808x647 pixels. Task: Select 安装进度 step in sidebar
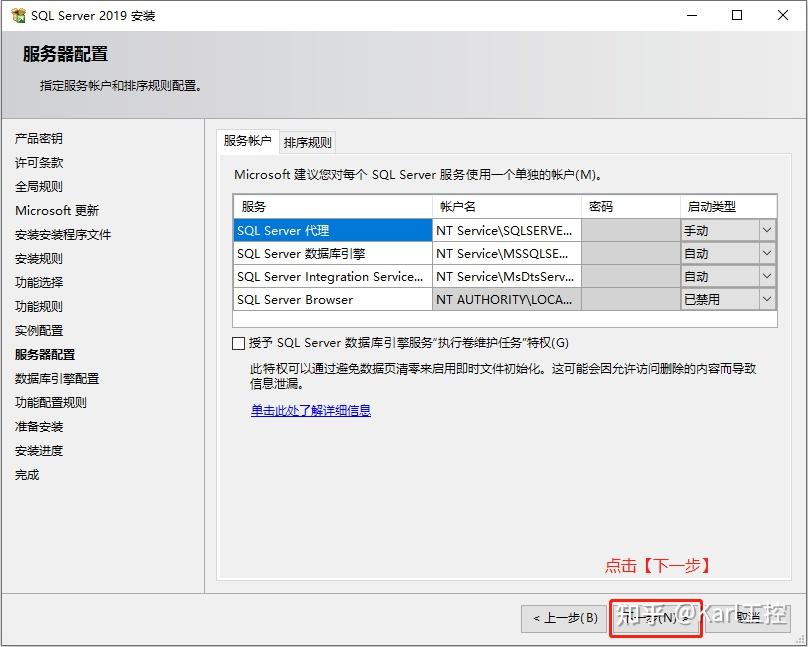point(39,451)
